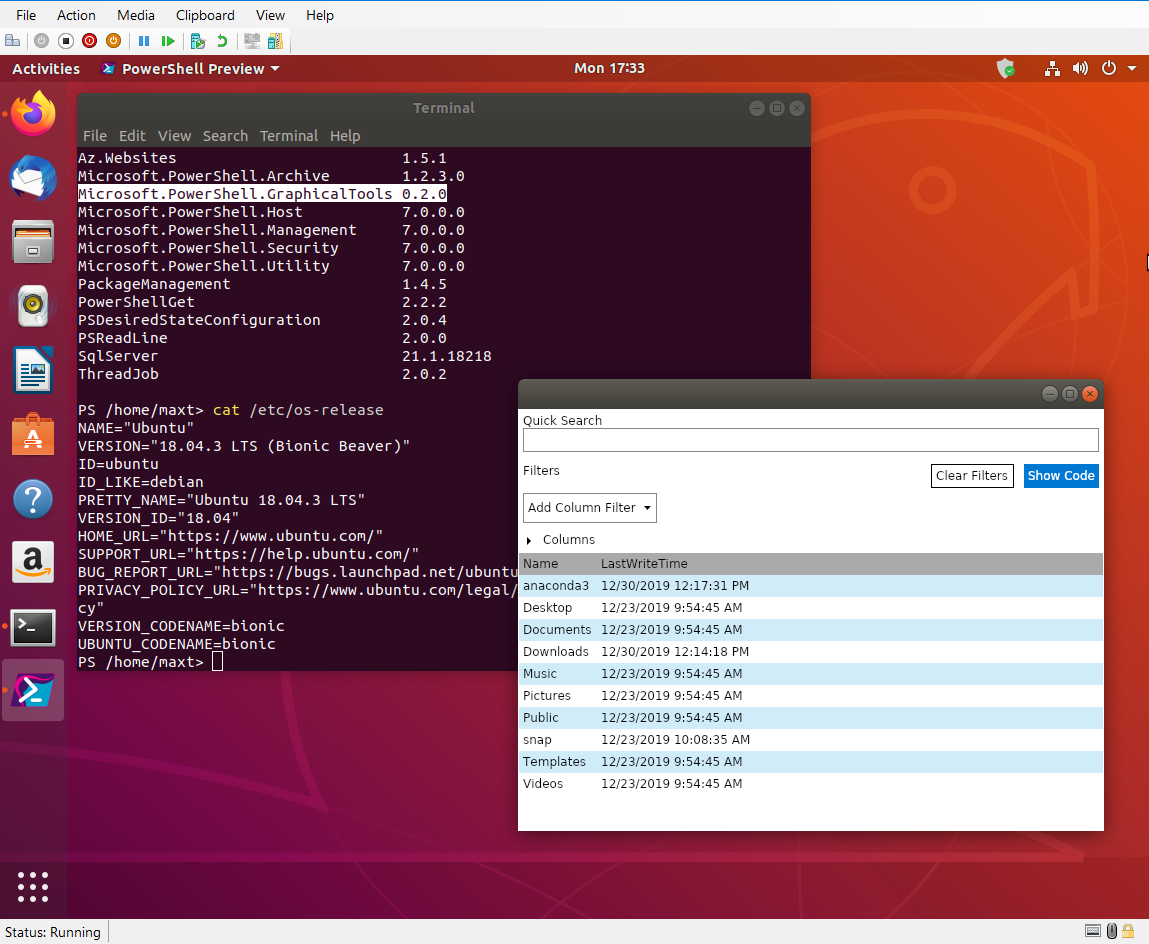This screenshot has width=1149, height=944.
Task: Click the volume speaker icon in top bar
Action: tap(1080, 69)
